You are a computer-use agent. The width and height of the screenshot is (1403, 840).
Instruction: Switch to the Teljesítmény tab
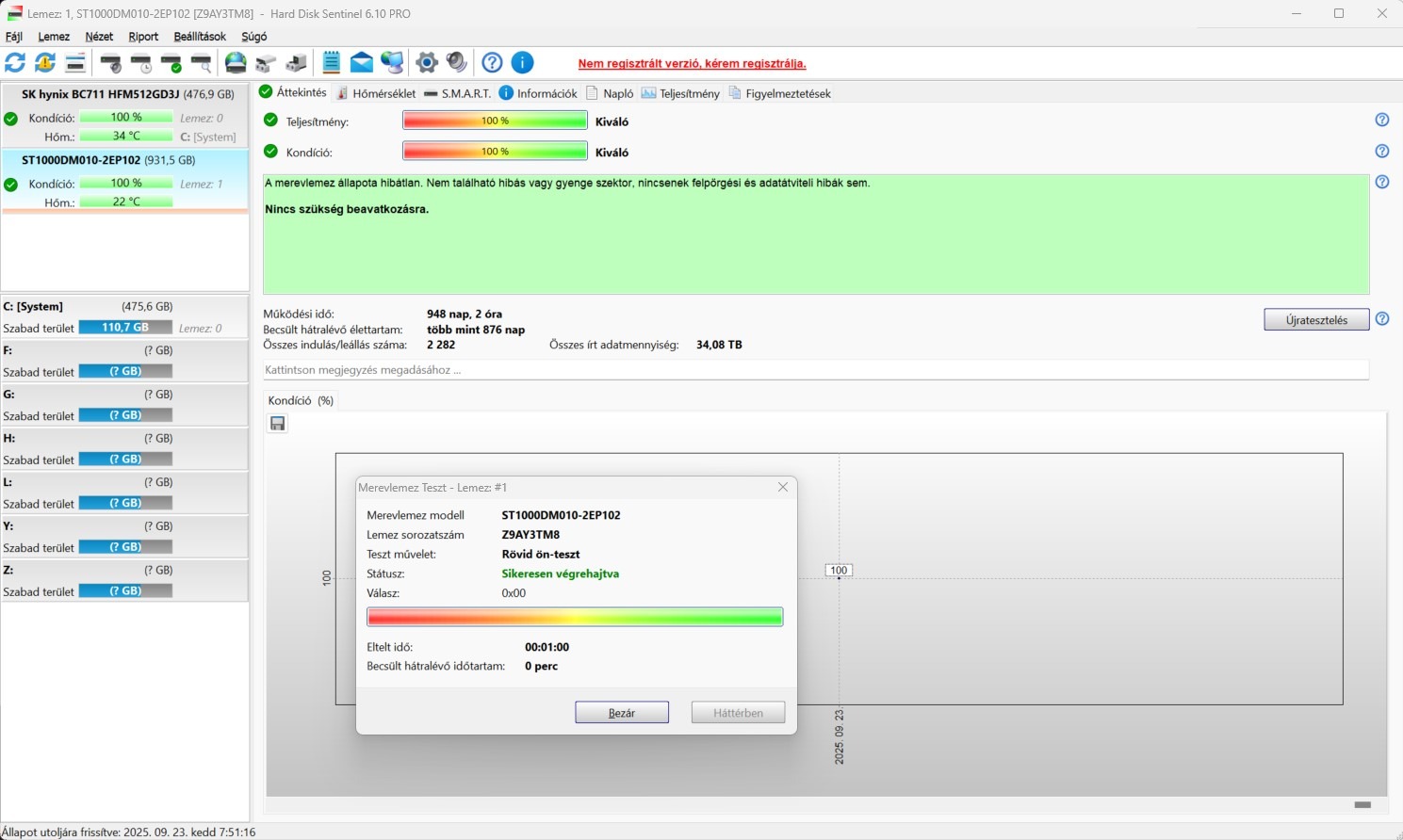[680, 93]
